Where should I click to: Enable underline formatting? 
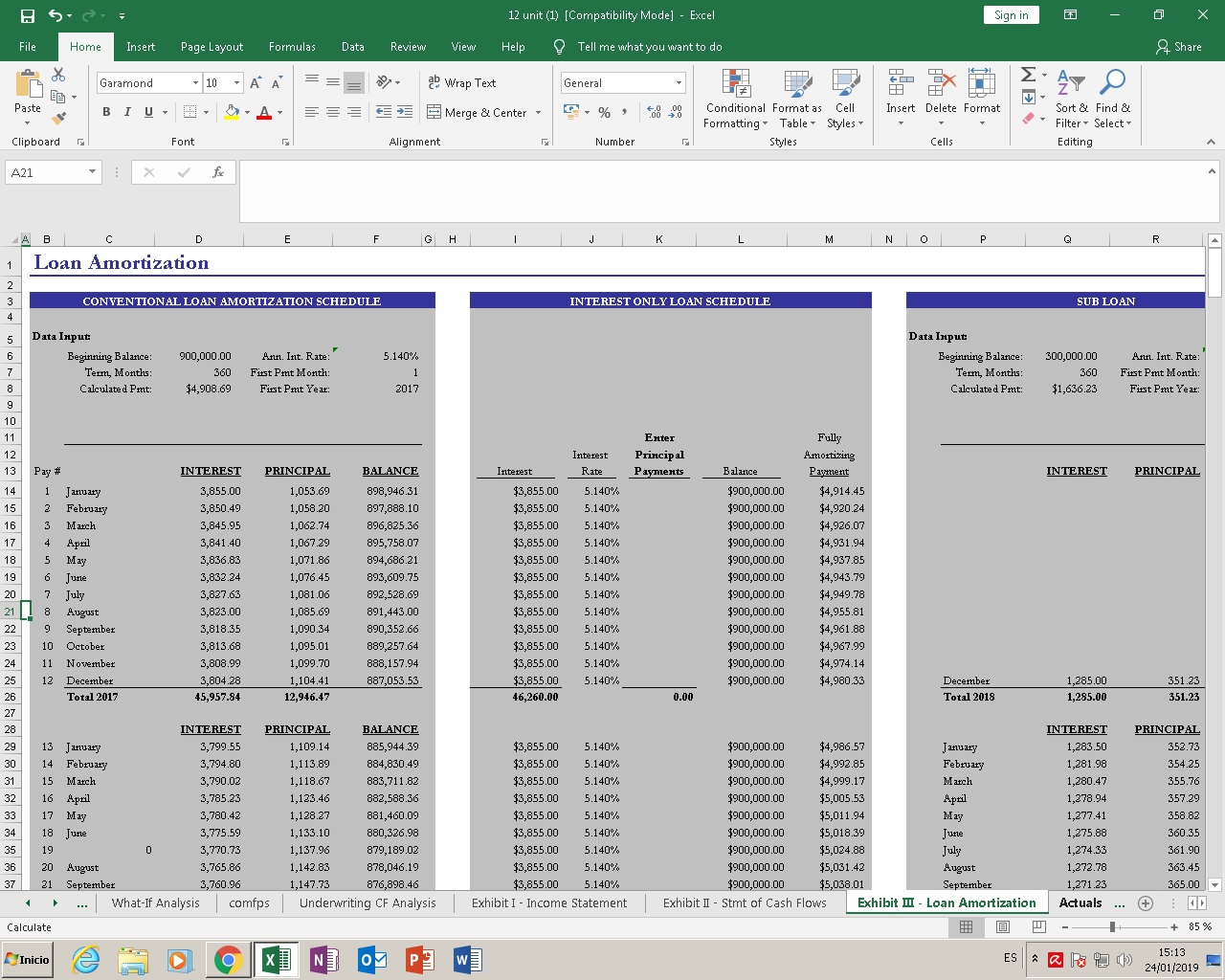tap(148, 112)
